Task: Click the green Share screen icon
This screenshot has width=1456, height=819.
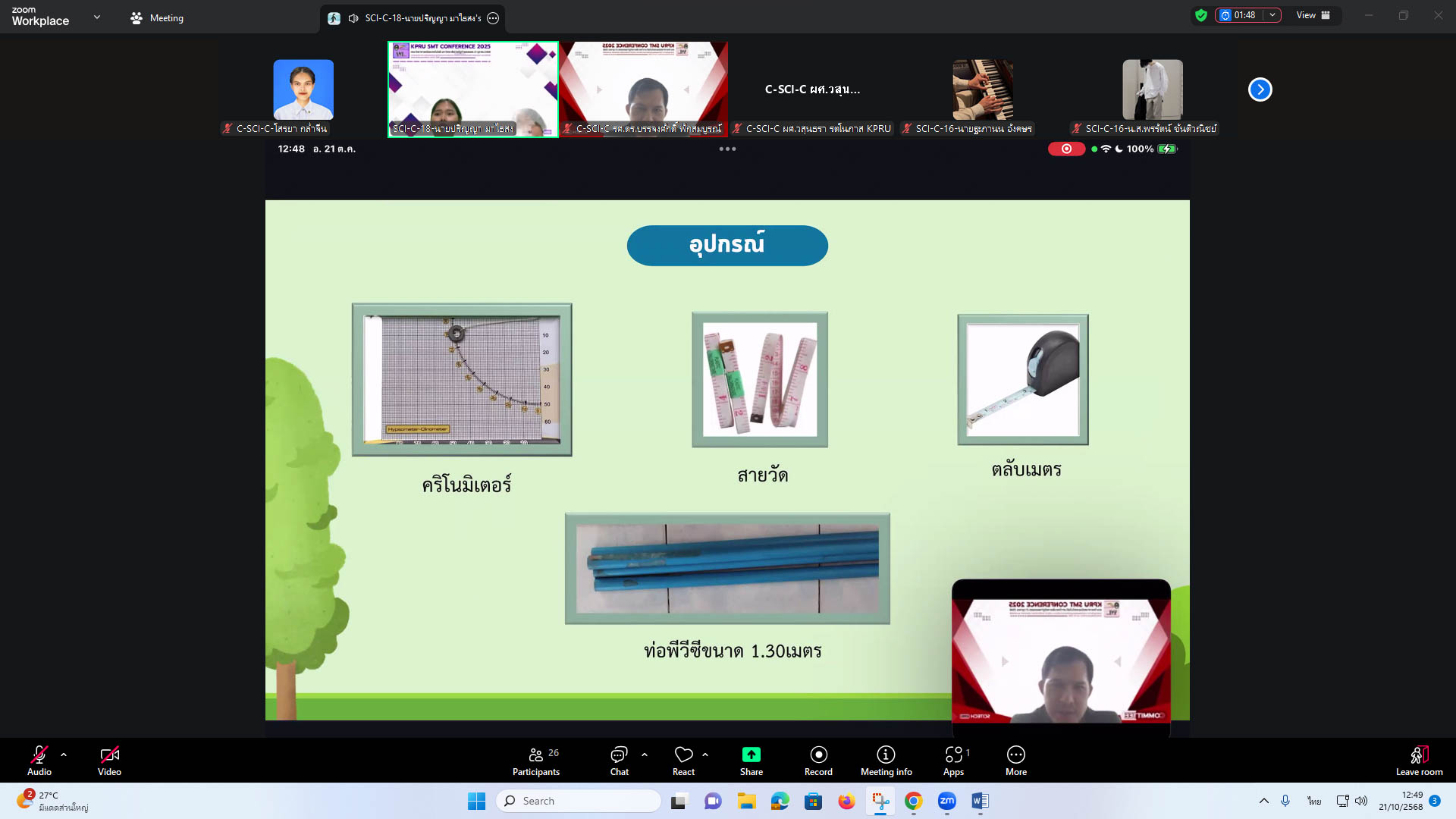Action: [751, 755]
